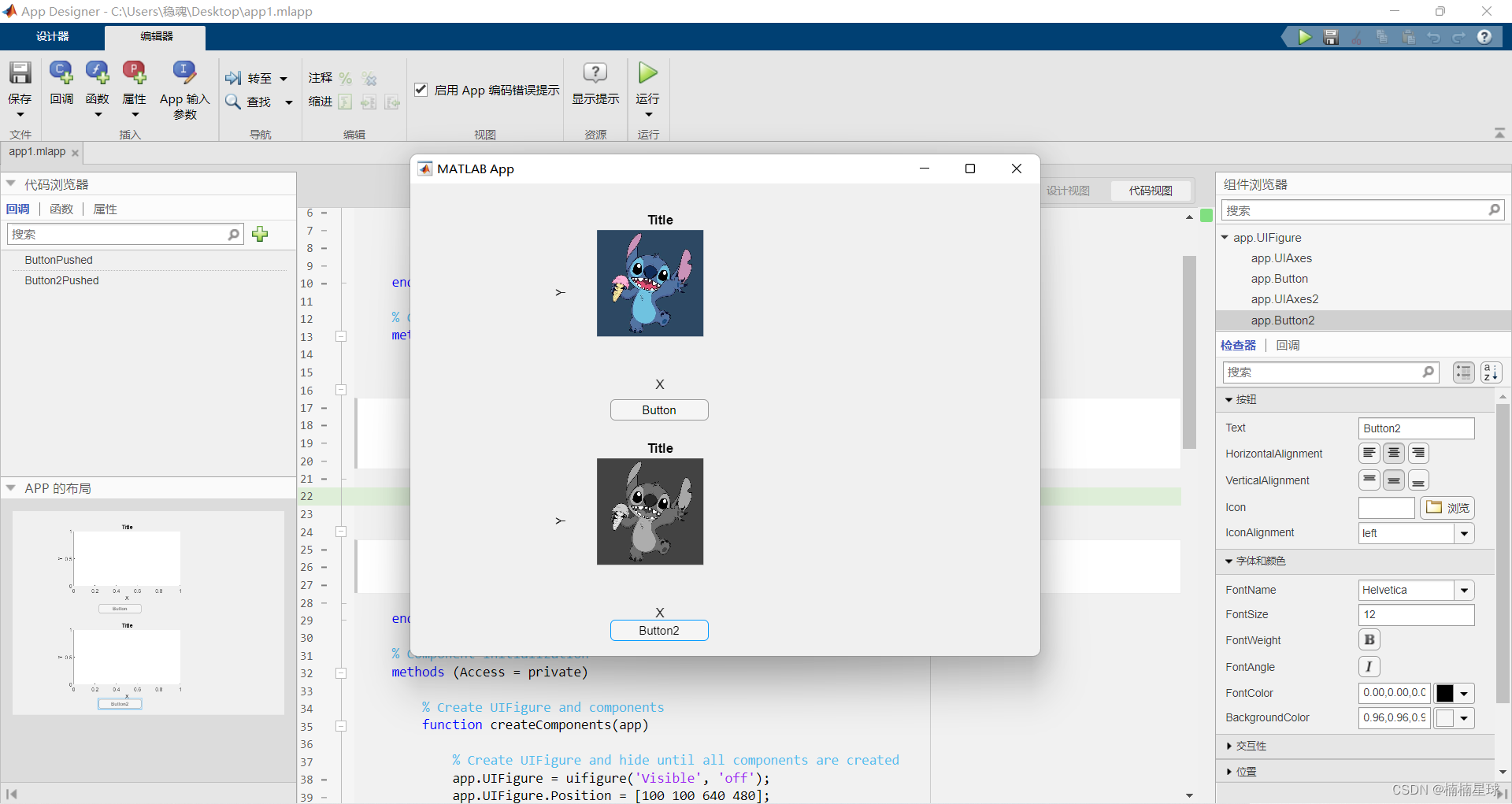Viewport: 1512px width, 804px height.
Task: Open the IconAlignment dropdown
Action: pos(1464,533)
